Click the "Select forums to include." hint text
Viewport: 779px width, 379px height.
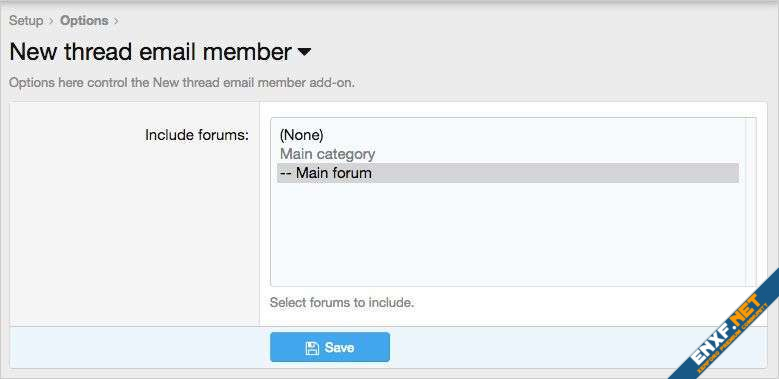pyautogui.click(x=342, y=302)
